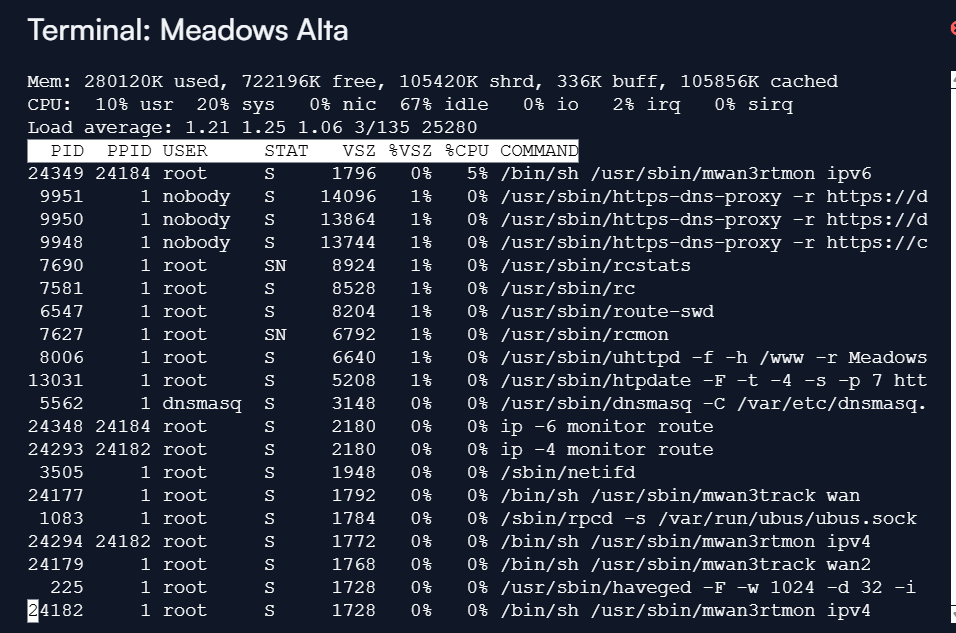Click the Terminal: Meadows Alta title

tap(188, 30)
